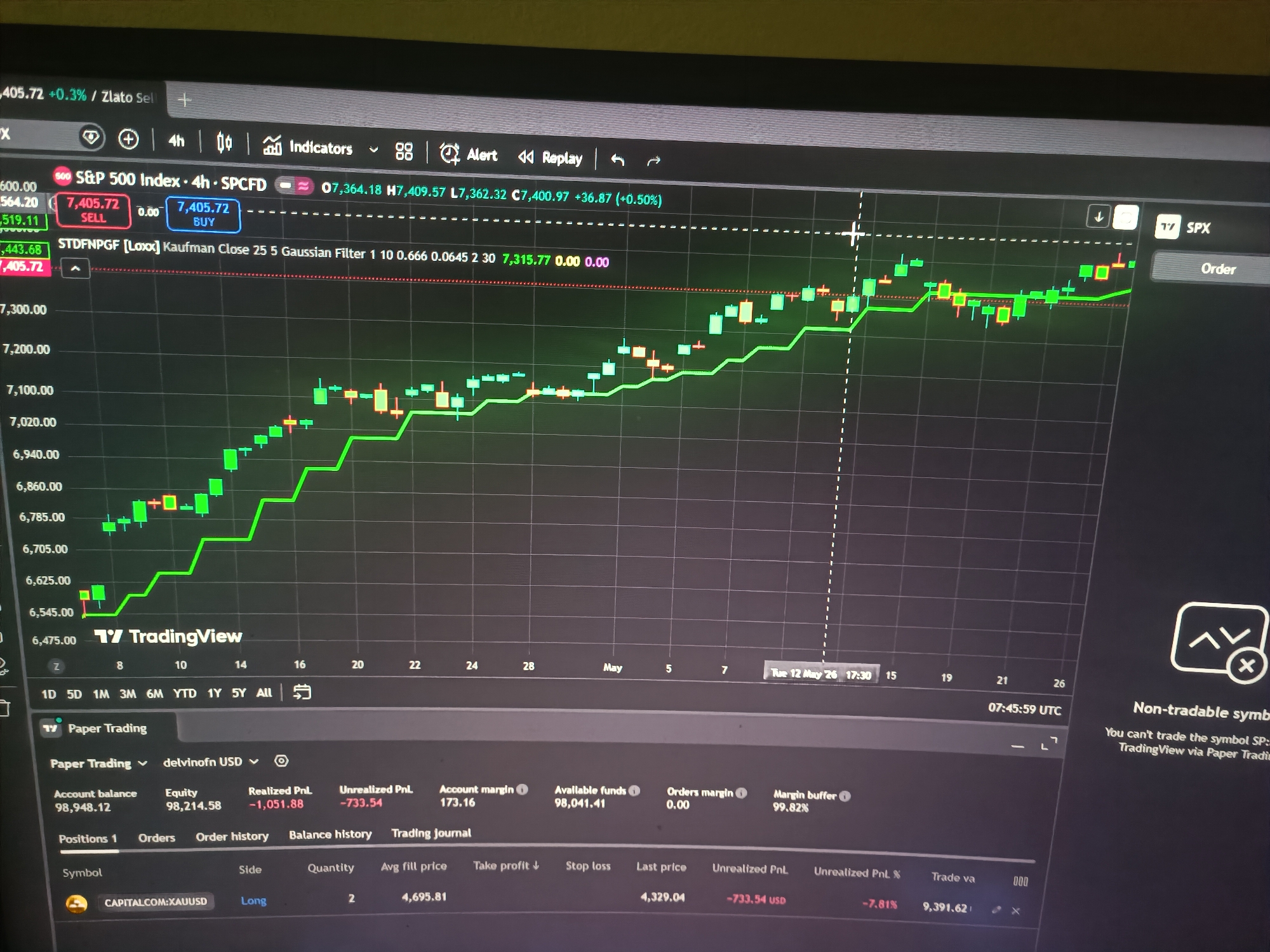The image size is (1270, 952).
Task: Jump to latest bar with down arrow
Action: 1098,216
